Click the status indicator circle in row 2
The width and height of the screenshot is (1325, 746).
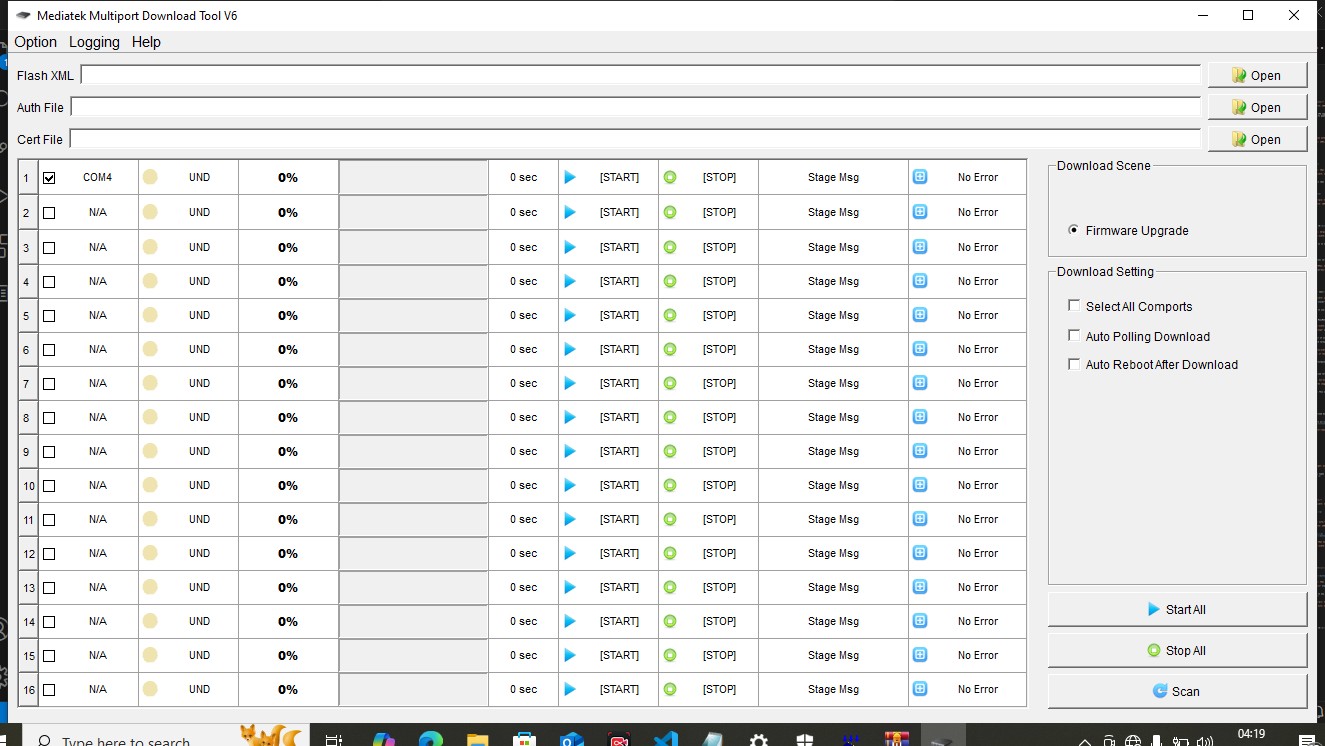[150, 212]
